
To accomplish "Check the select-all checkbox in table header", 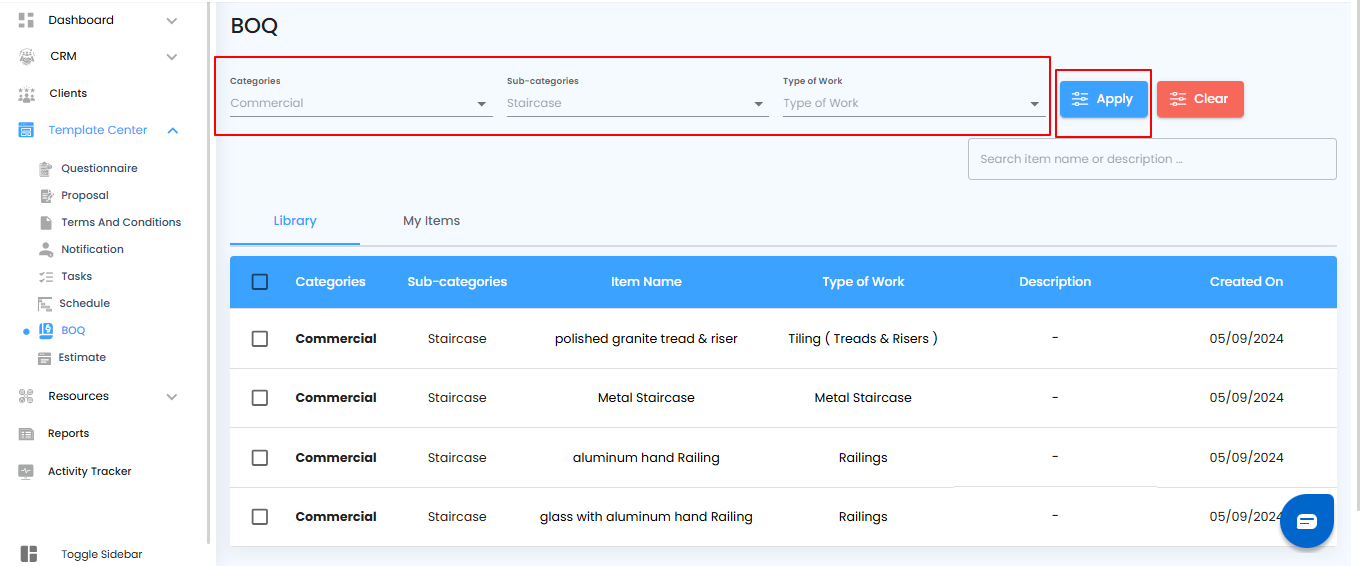I will point(260,282).
